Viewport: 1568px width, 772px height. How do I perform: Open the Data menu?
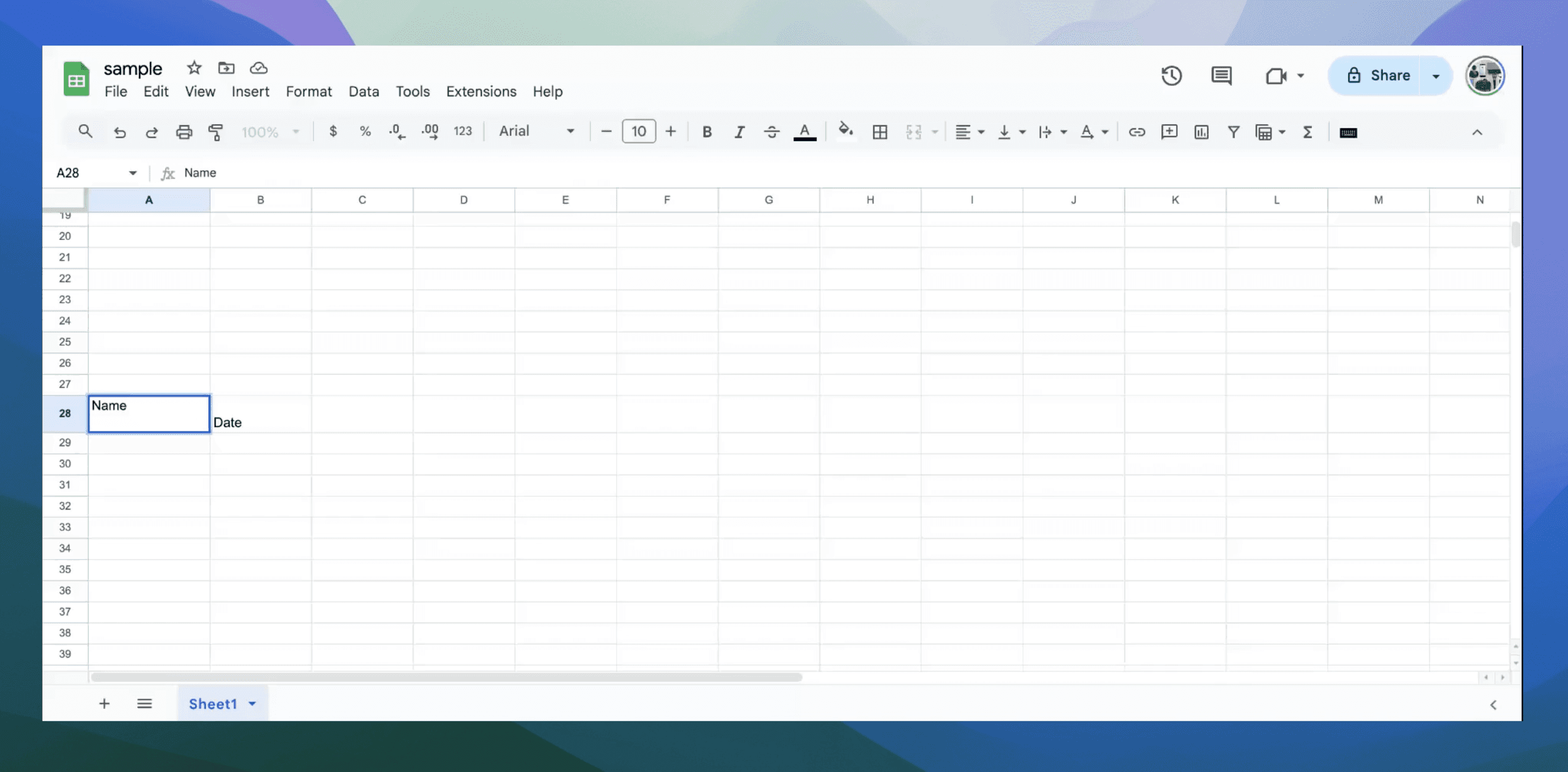(x=364, y=91)
